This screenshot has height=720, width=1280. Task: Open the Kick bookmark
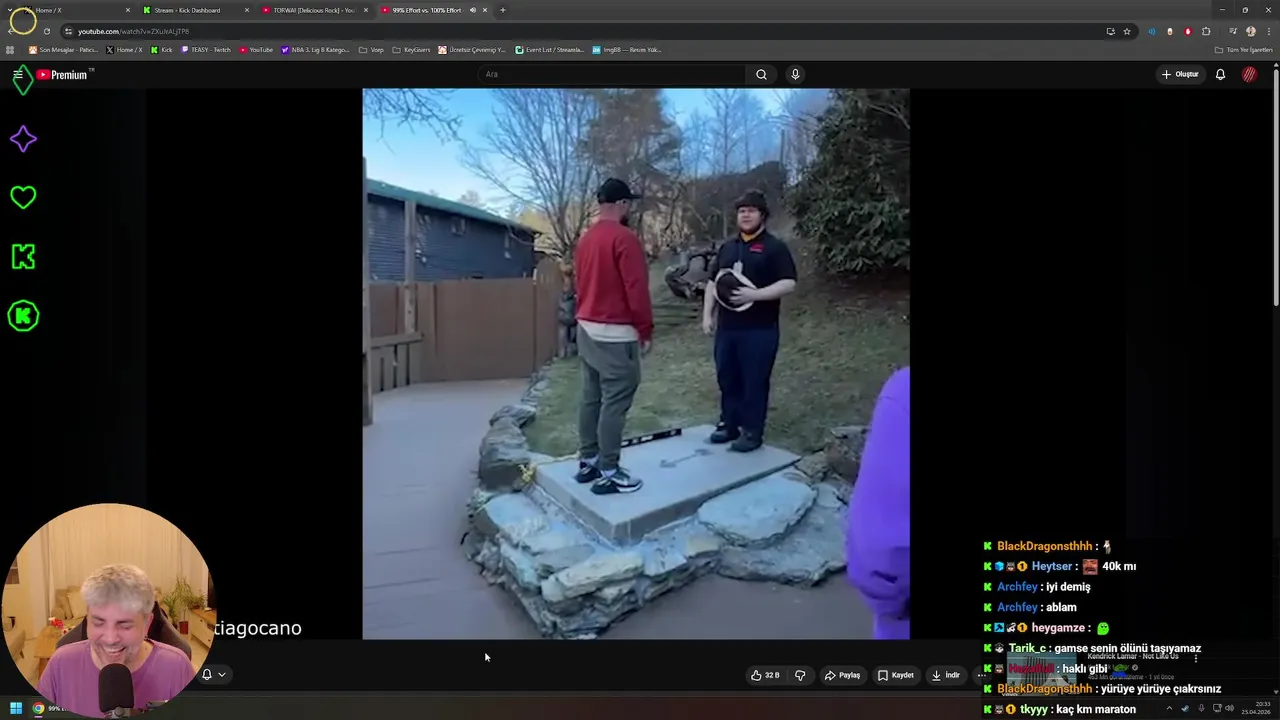coord(162,50)
